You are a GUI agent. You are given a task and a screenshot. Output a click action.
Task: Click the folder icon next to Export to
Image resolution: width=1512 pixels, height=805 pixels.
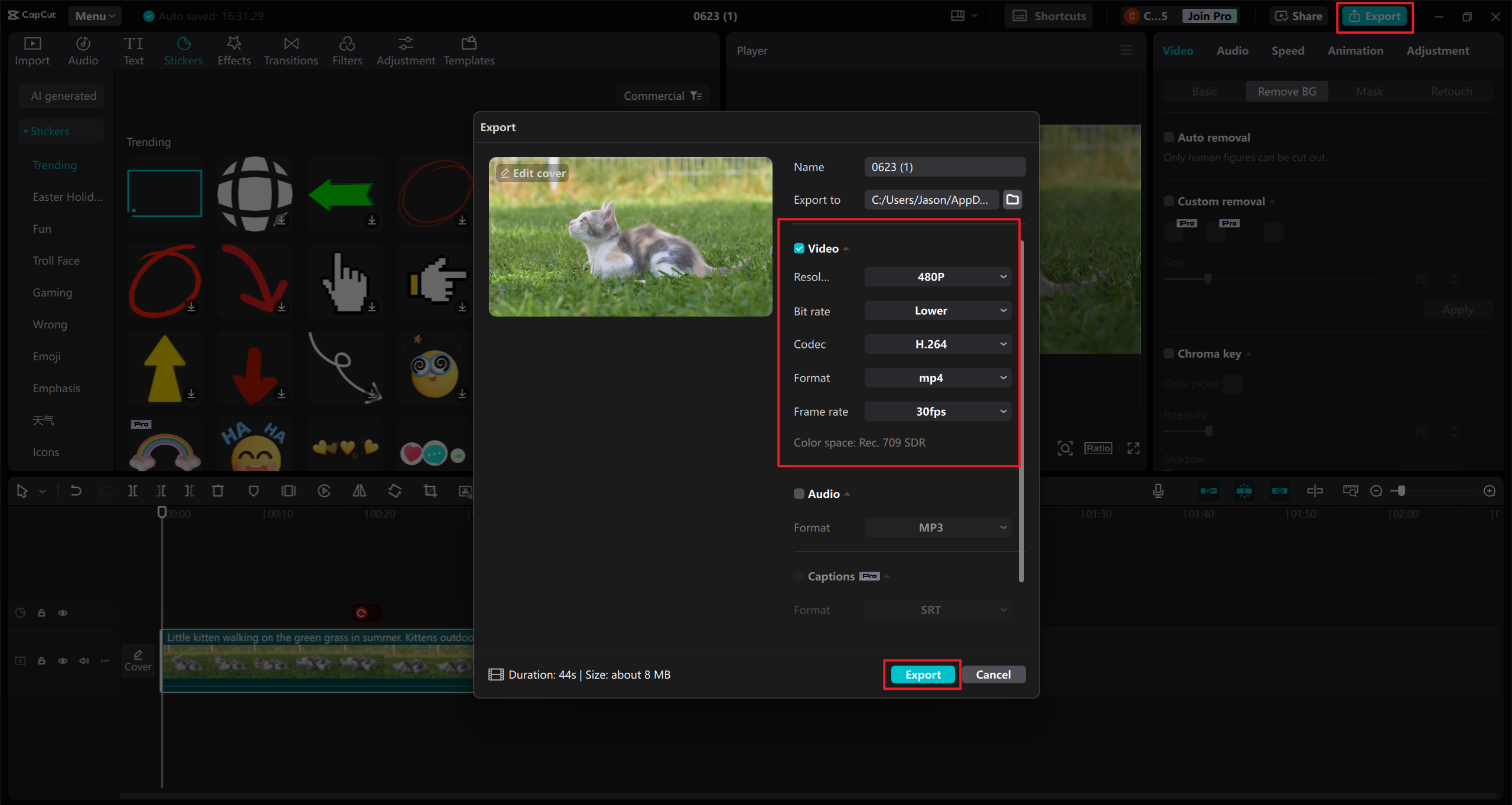[1012, 200]
